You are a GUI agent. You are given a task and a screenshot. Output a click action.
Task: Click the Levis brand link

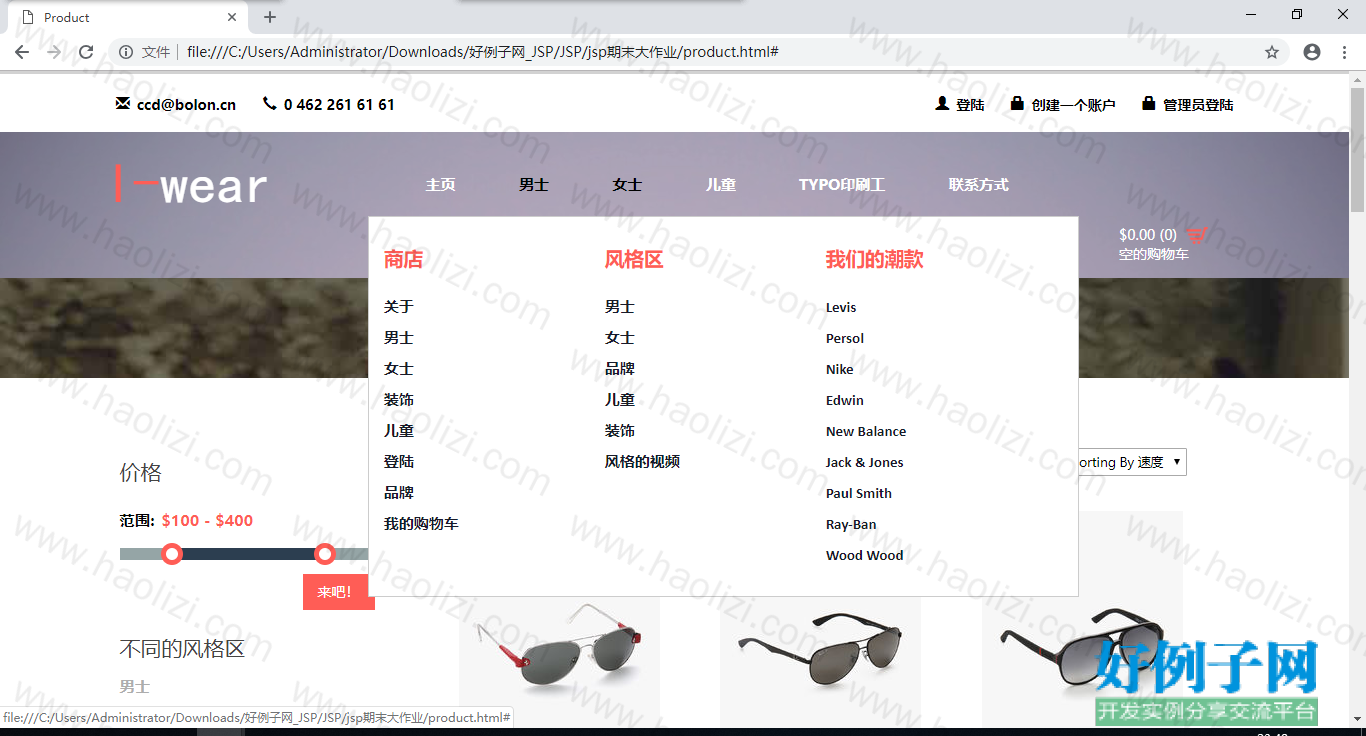click(x=841, y=307)
